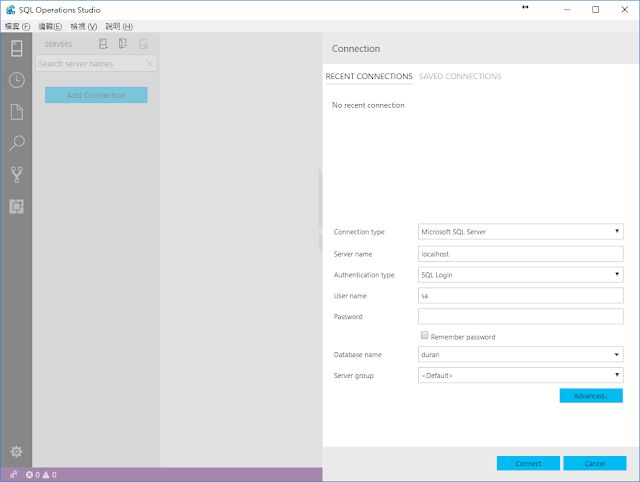Open the Connection type dropdown
The height and width of the screenshot is (482, 640).
click(520, 231)
